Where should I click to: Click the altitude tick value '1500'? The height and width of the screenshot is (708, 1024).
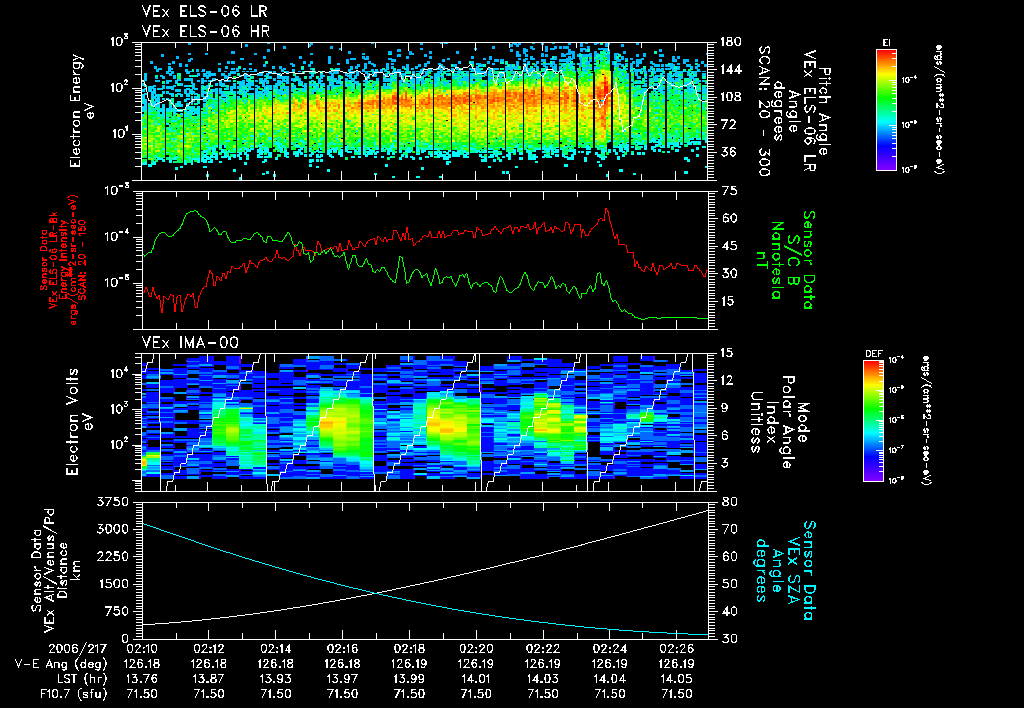(112, 584)
